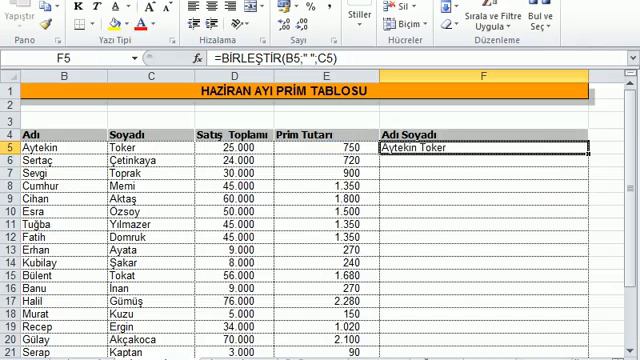
Task: Click the Decrease Indent icon
Action: [194, 24]
